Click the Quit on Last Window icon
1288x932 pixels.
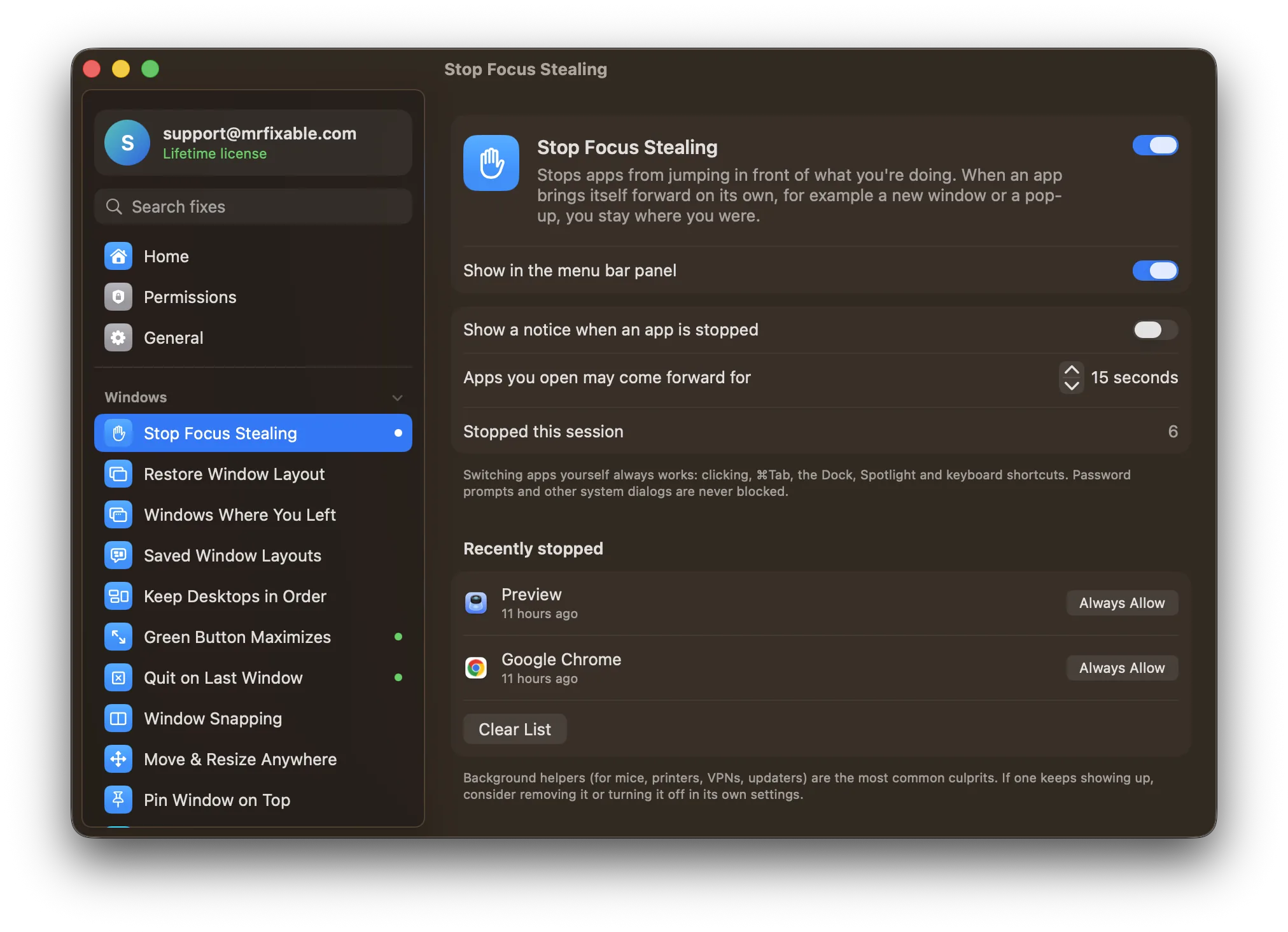[x=118, y=678]
